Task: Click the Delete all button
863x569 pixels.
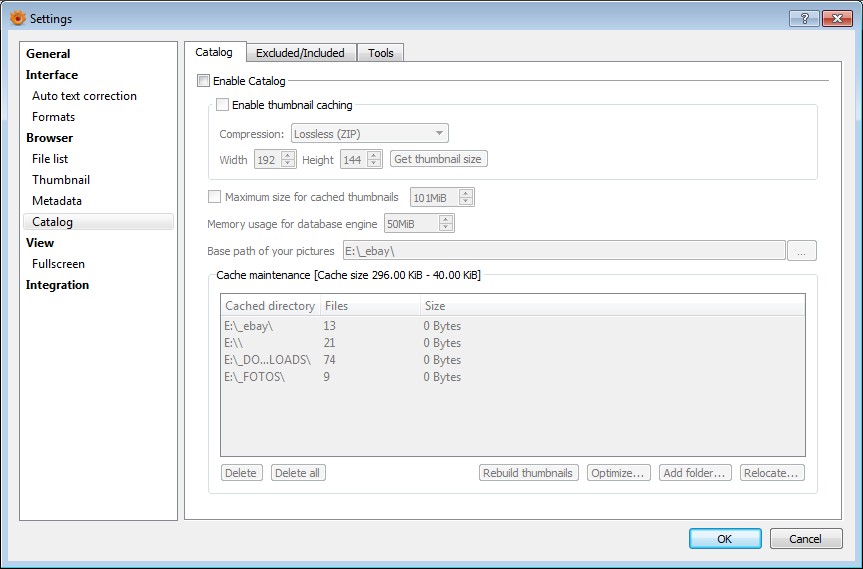Action: 298,473
